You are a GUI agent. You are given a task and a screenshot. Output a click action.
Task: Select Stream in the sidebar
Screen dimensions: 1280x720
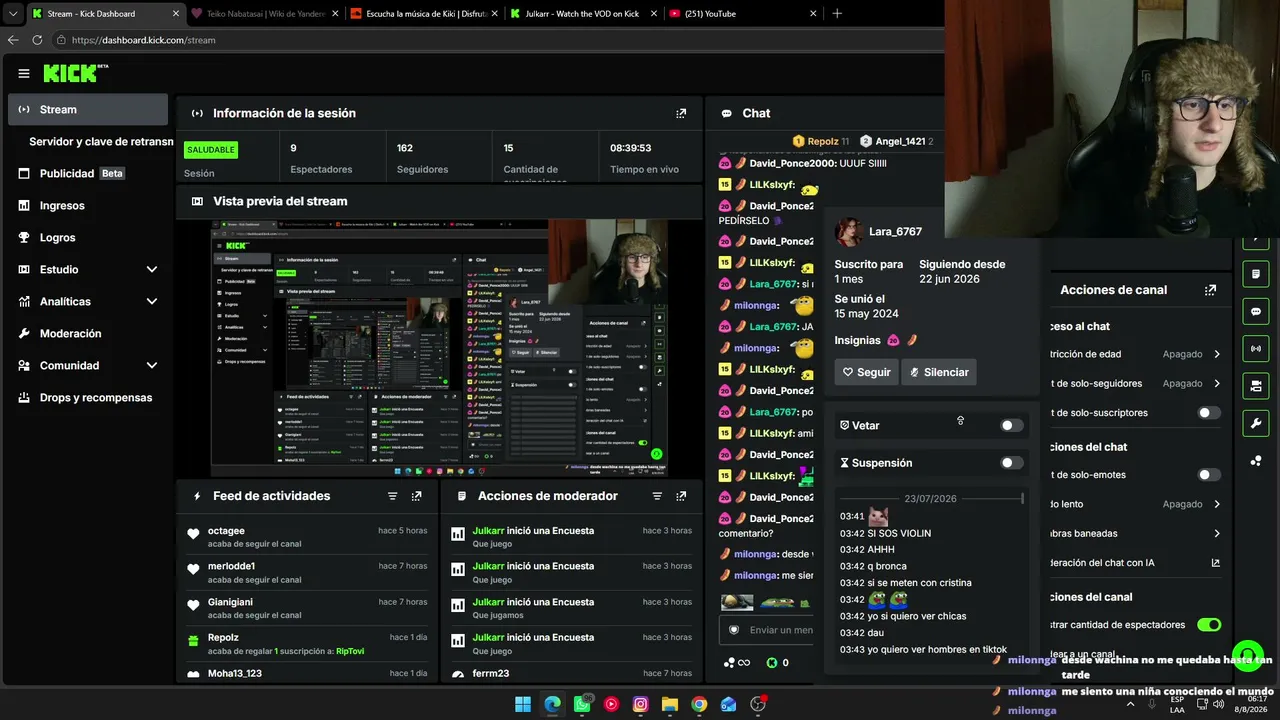coord(88,110)
